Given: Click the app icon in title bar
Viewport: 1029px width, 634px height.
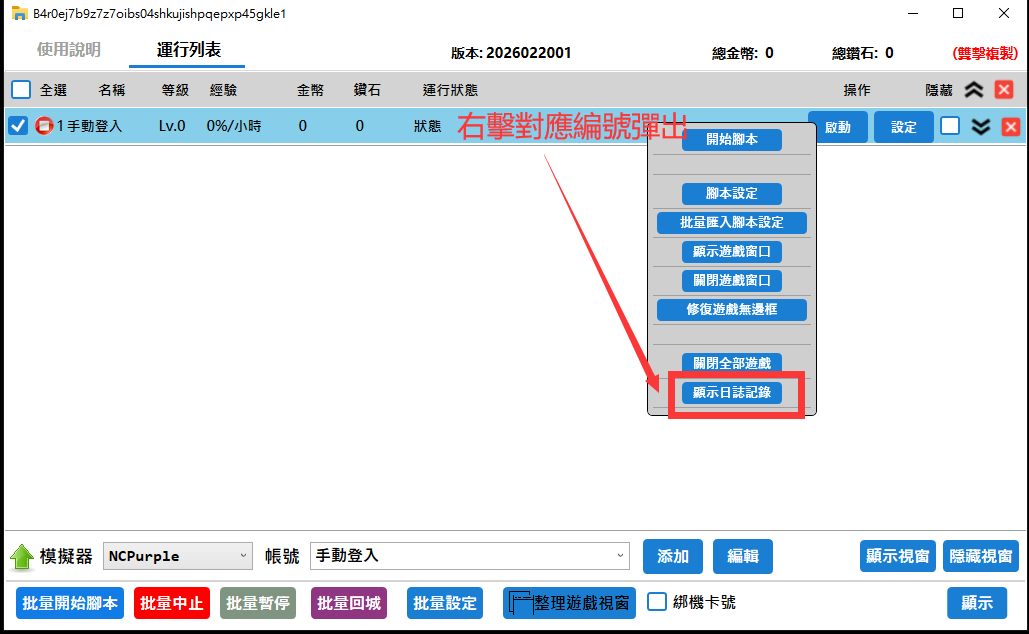Looking at the screenshot, I should [17, 14].
